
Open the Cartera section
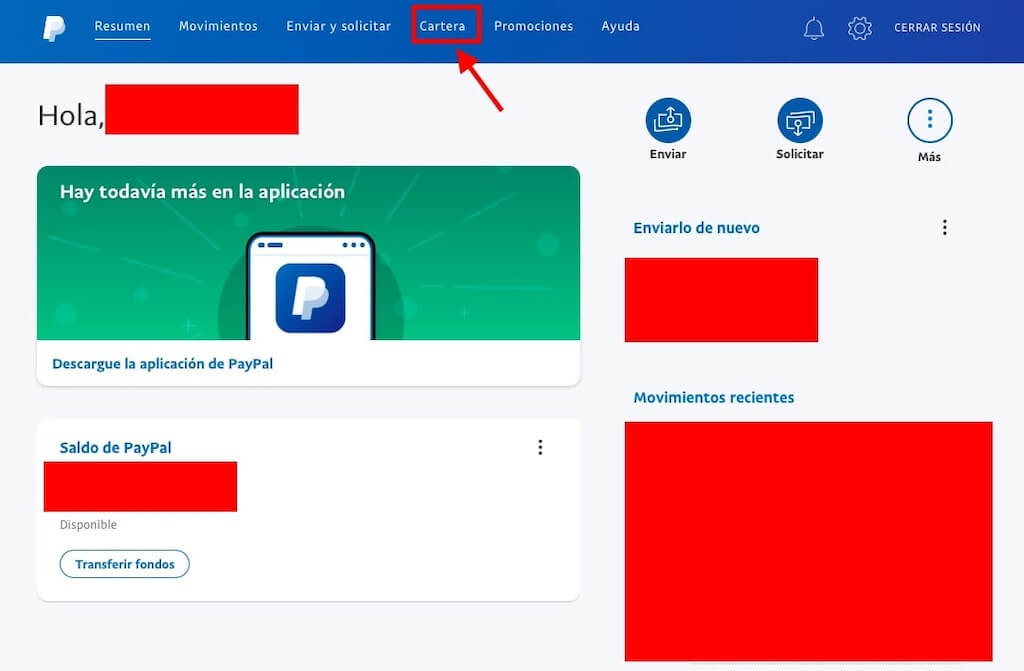coord(445,26)
